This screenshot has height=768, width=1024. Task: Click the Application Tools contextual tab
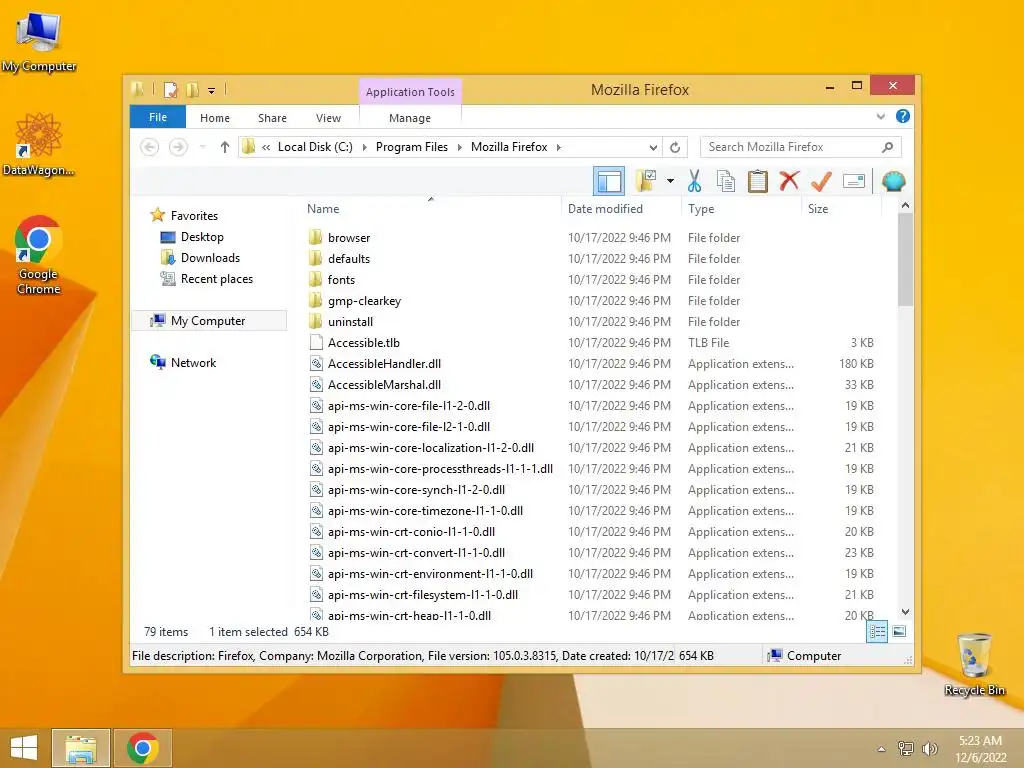[x=410, y=92]
